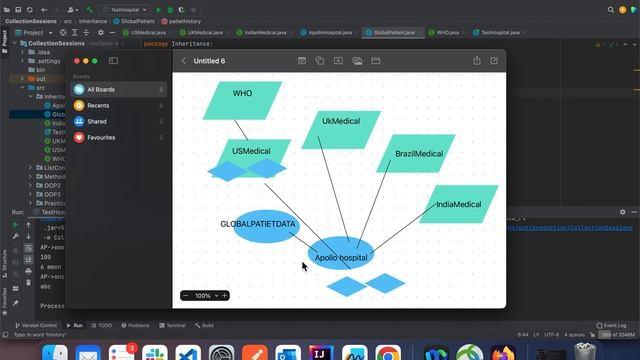The width and height of the screenshot is (640, 360).
Task: Select All Boards in Freeform sidebar
Action: coord(119,89)
